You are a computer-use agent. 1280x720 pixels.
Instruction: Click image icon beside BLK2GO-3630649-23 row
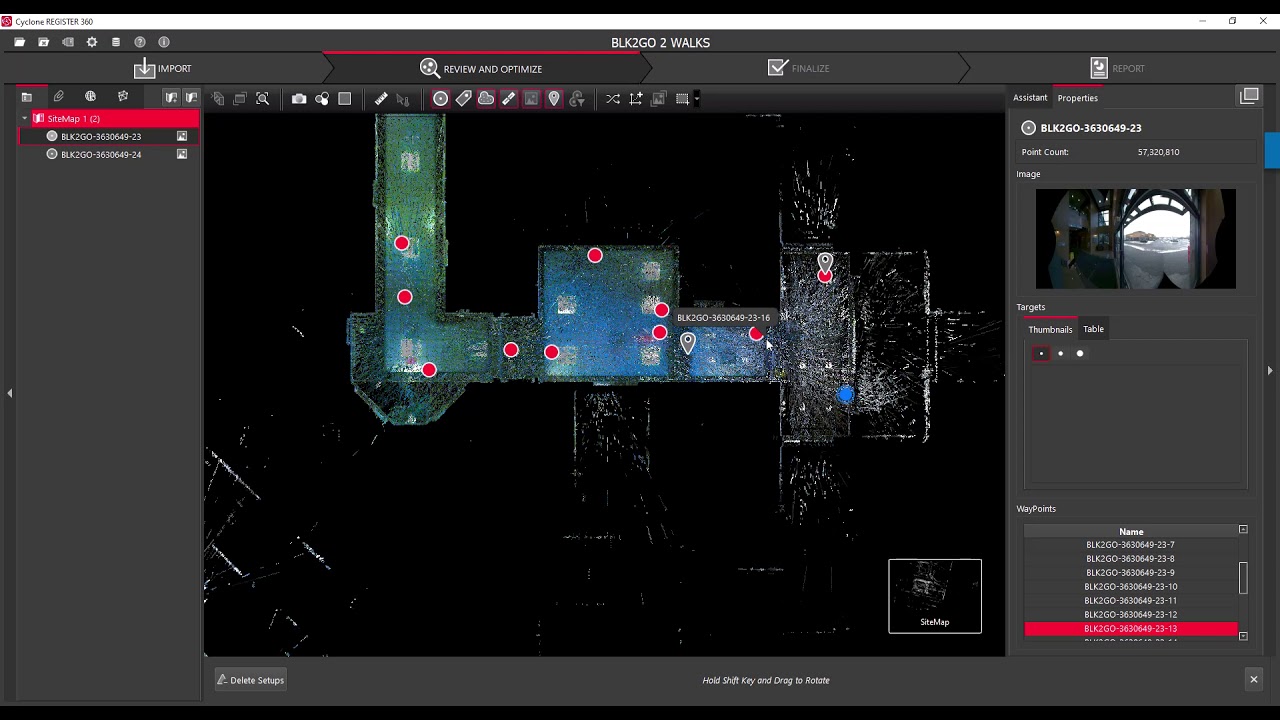182,136
